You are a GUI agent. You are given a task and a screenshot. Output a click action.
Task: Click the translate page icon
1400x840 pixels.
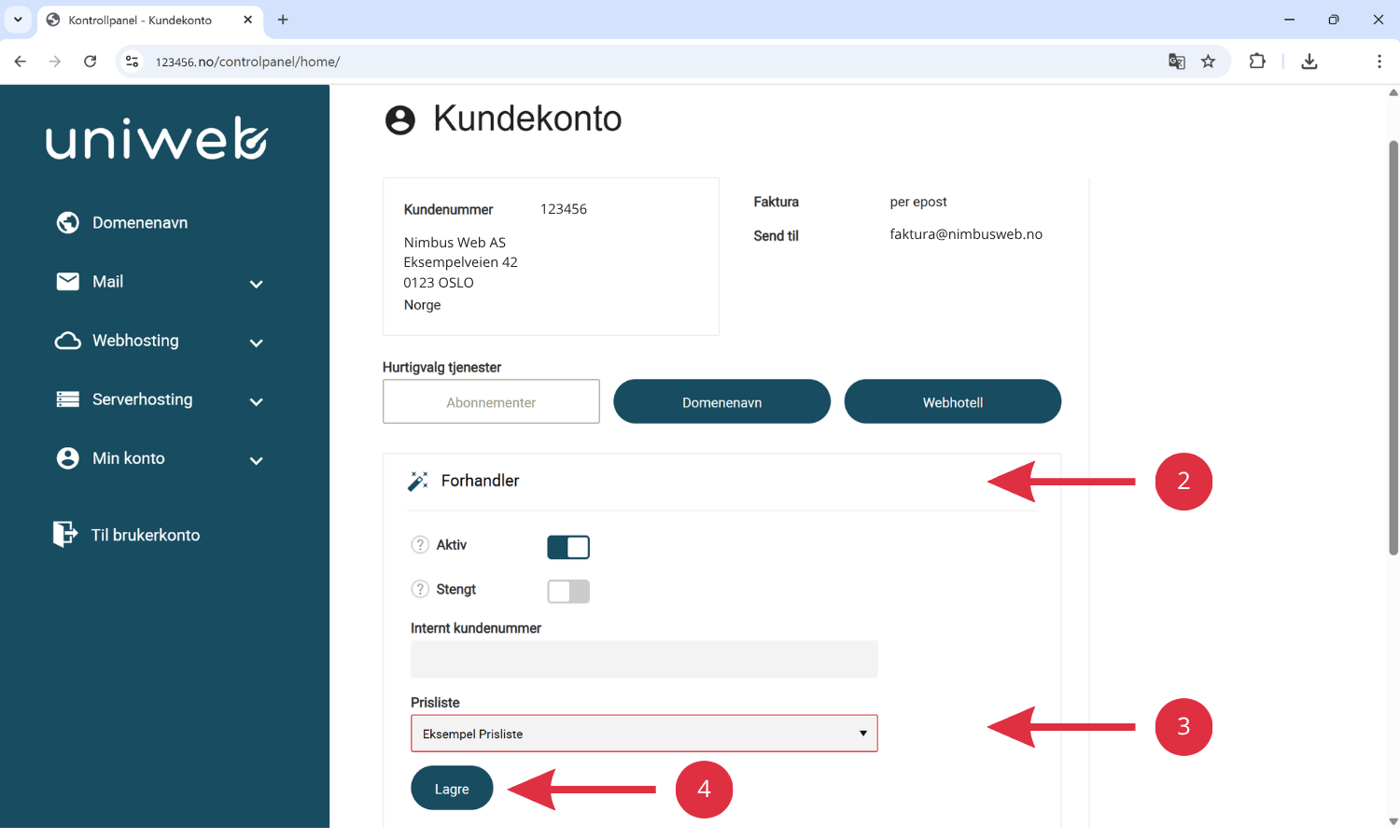(x=1177, y=62)
